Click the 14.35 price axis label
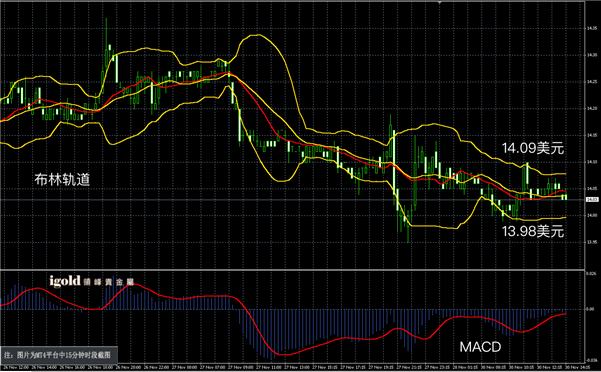The width and height of the screenshot is (601, 372). point(591,28)
